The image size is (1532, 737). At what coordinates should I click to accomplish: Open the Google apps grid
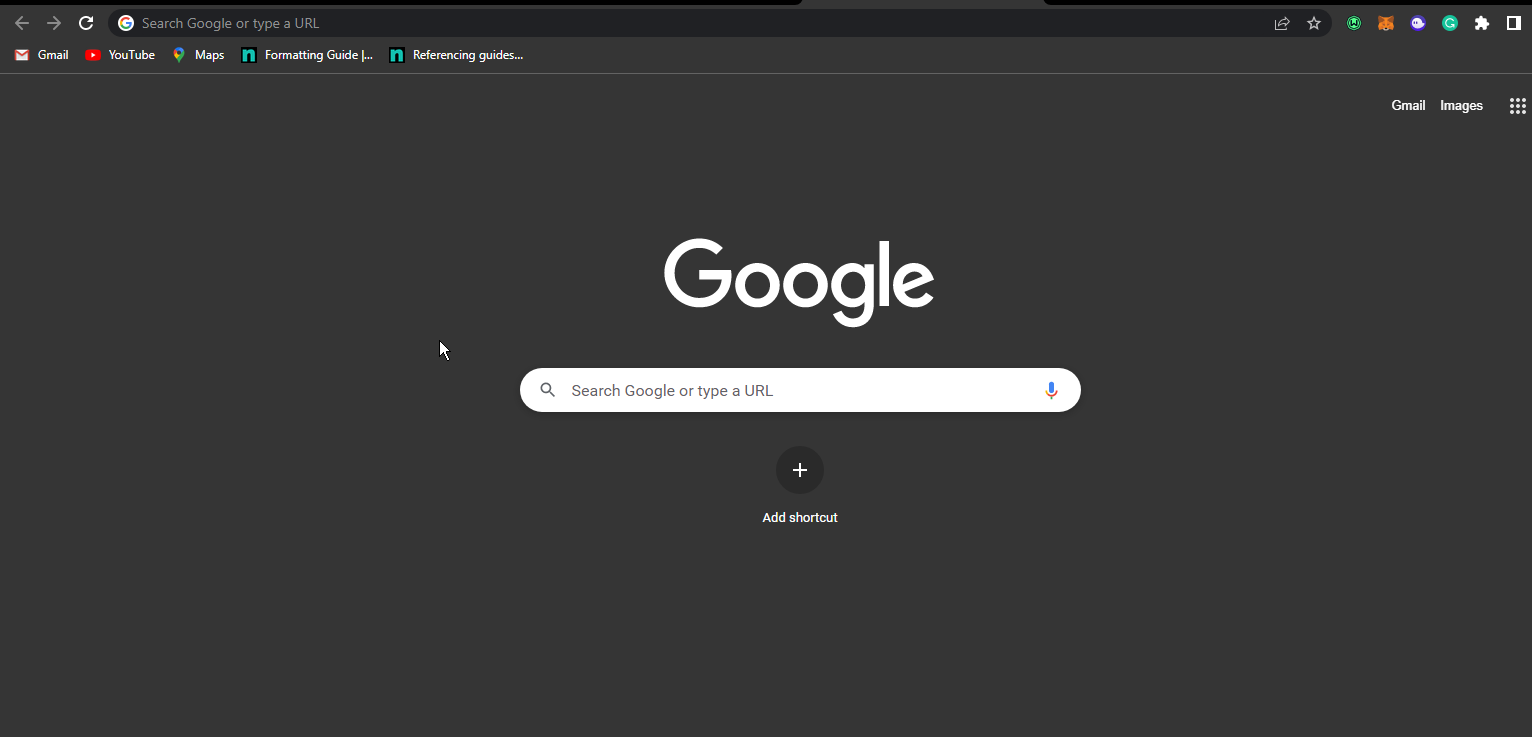pyautogui.click(x=1517, y=106)
